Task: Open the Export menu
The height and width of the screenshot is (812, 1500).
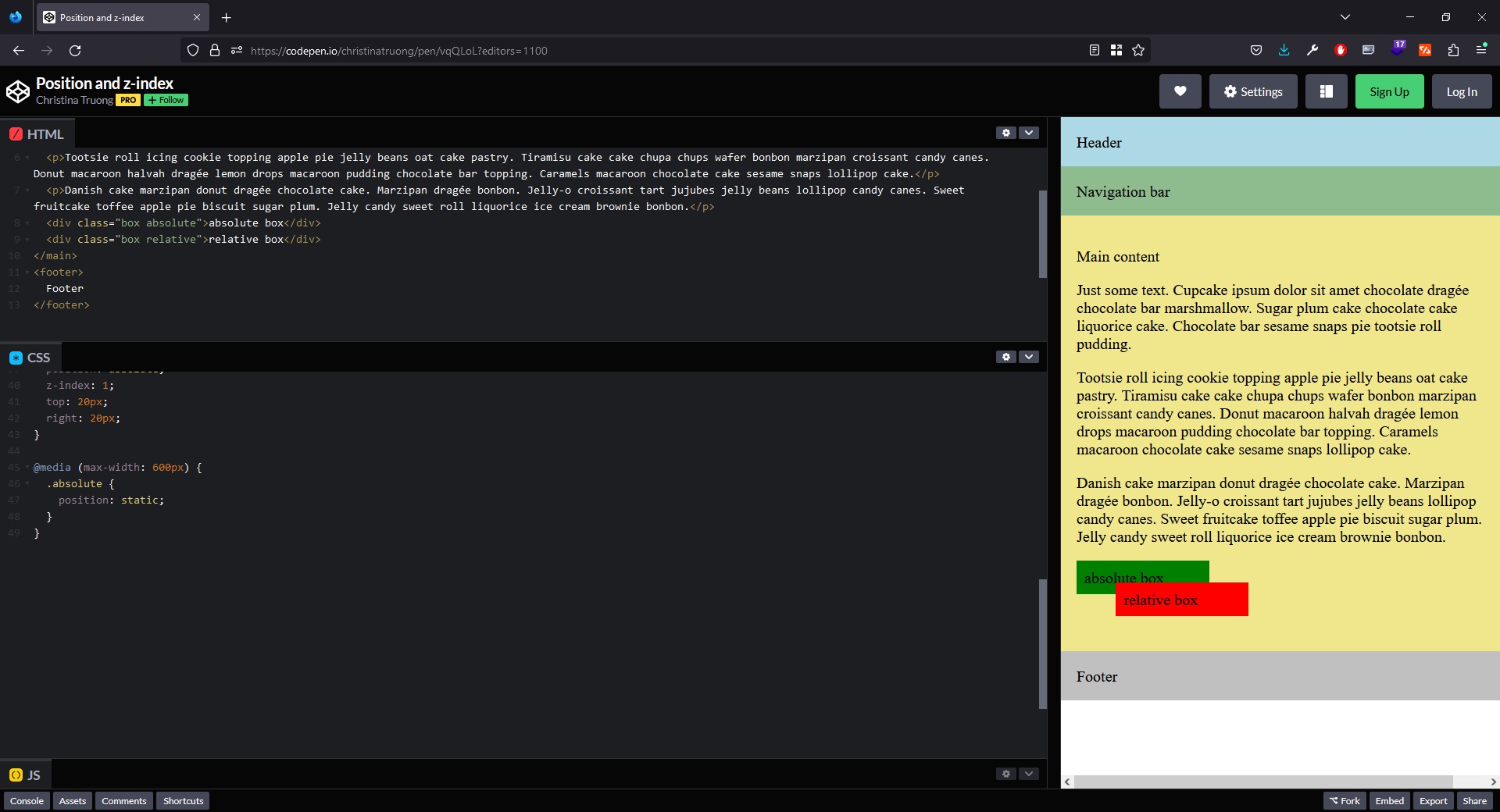Action: [1434, 801]
